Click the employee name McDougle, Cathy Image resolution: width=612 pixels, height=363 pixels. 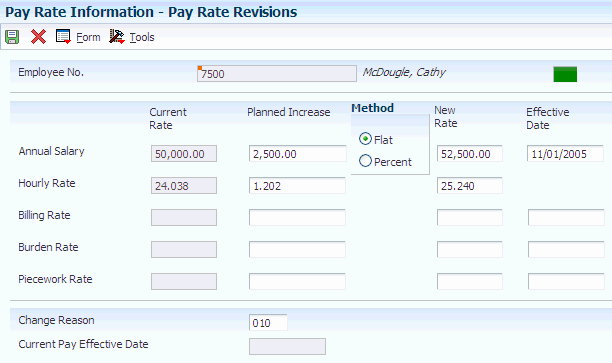click(x=404, y=73)
